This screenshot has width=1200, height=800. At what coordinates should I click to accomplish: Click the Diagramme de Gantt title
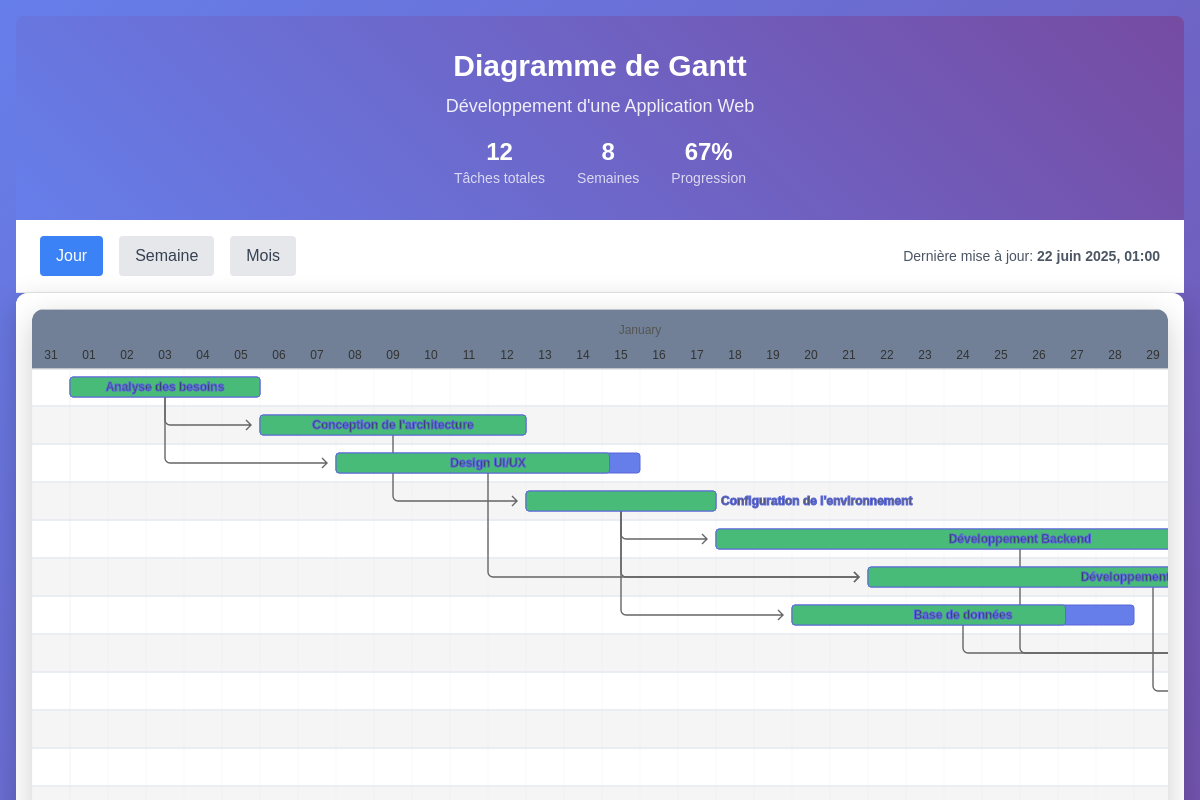pyautogui.click(x=600, y=66)
